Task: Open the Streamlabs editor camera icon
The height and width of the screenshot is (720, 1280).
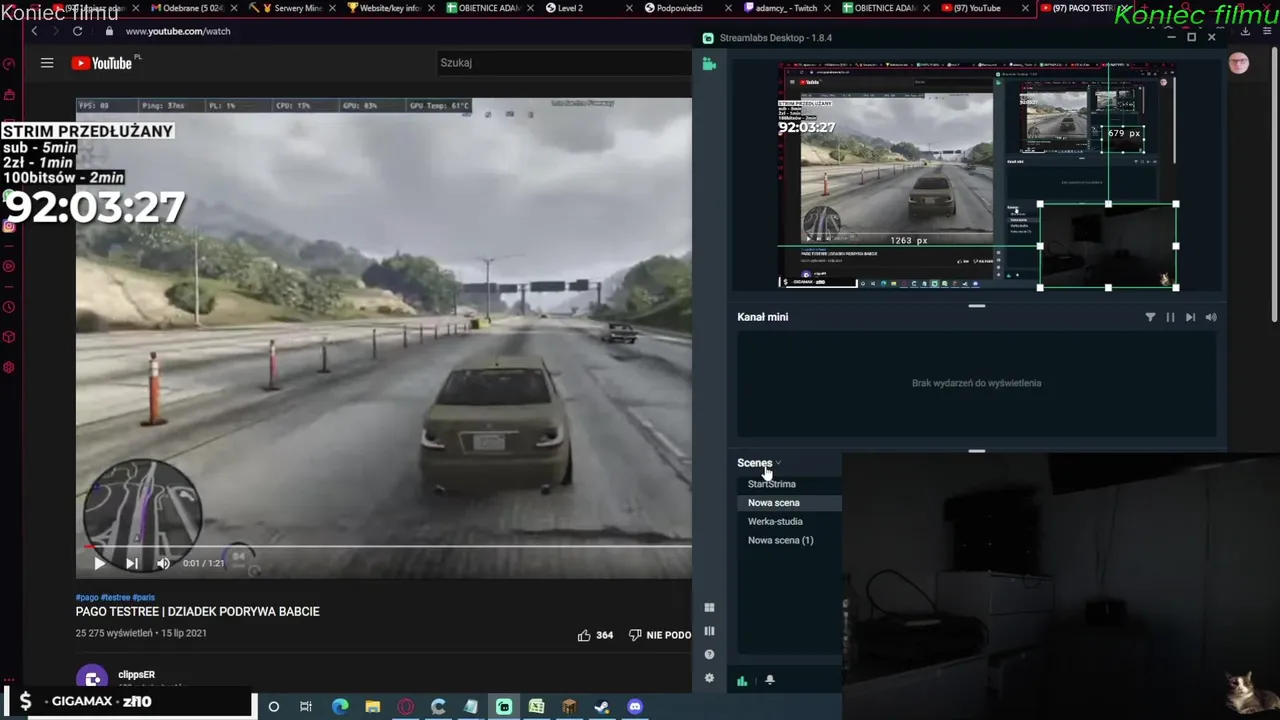Action: (709, 64)
